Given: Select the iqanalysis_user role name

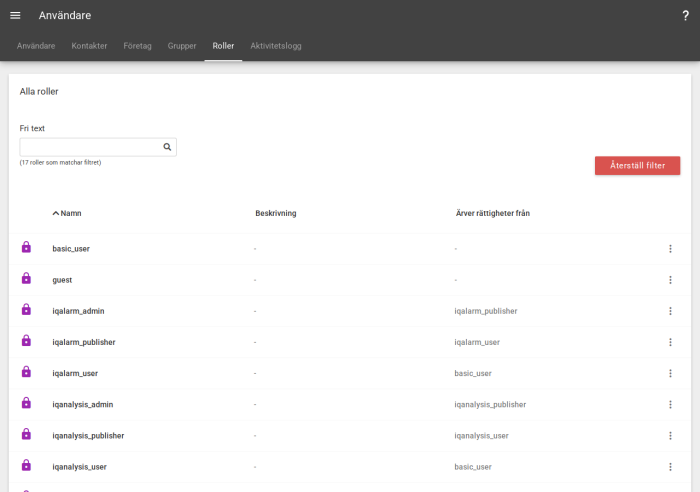Looking at the screenshot, I should tap(79, 467).
